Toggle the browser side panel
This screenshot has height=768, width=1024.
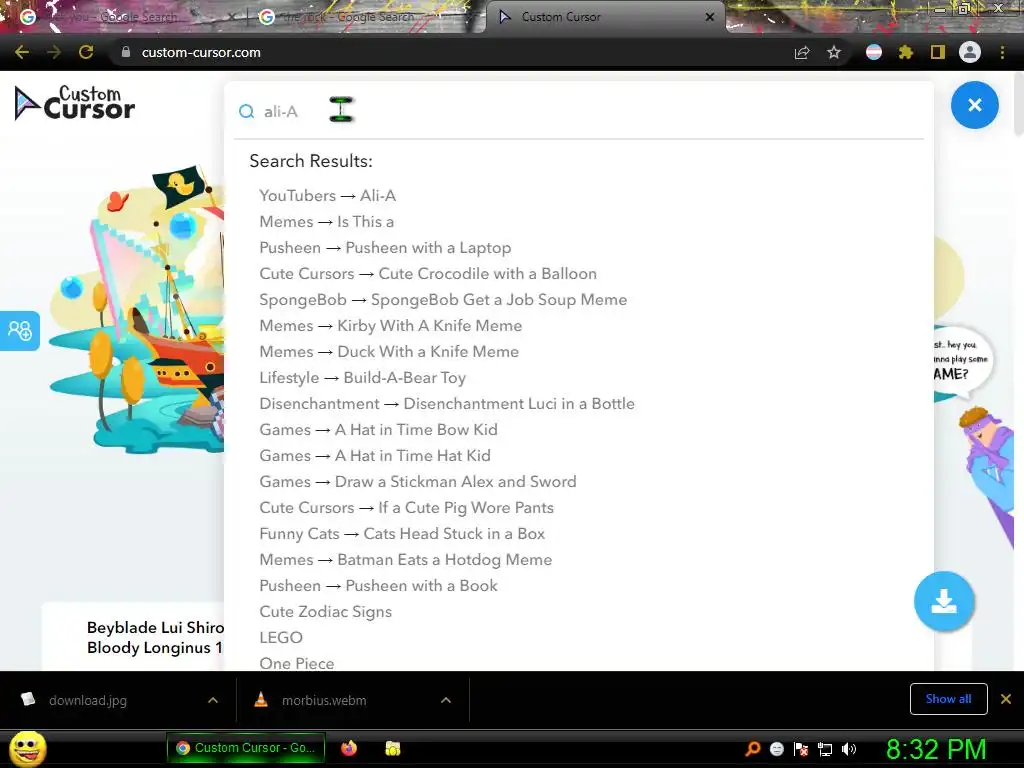tap(938, 52)
